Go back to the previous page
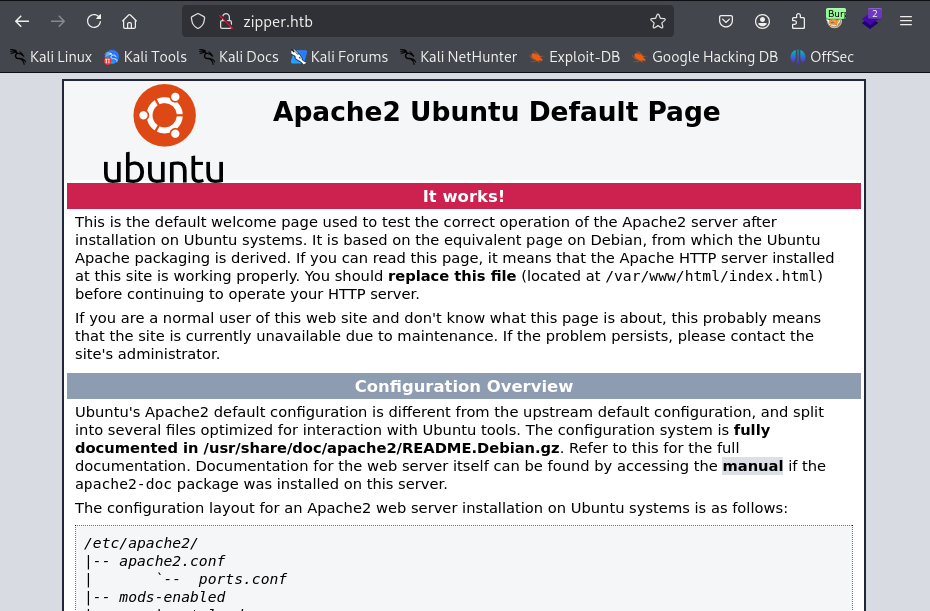Image resolution: width=930 pixels, height=611 pixels. 22,21
